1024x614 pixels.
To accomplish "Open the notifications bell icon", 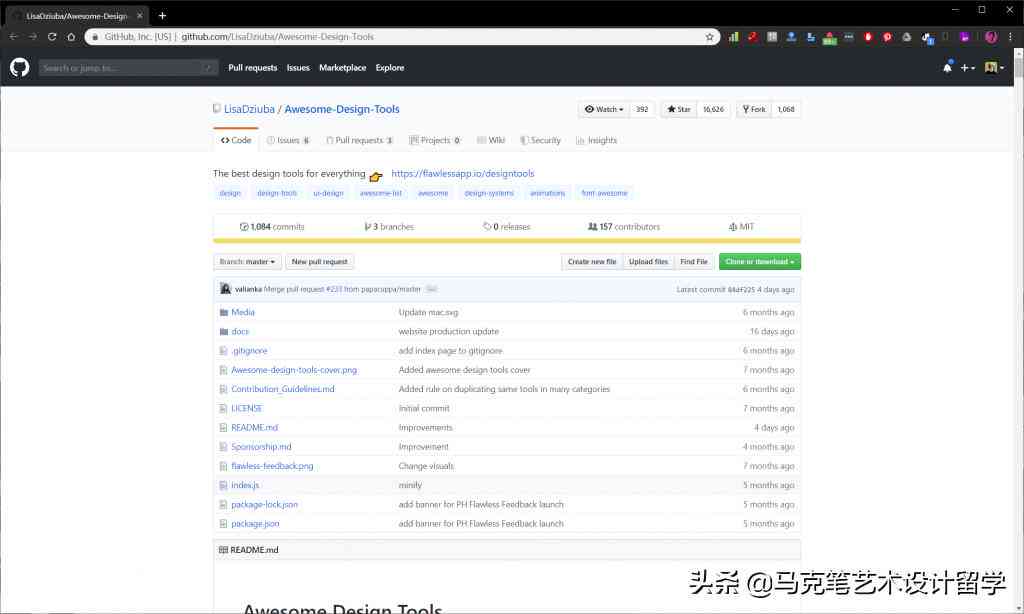I will tap(947, 67).
